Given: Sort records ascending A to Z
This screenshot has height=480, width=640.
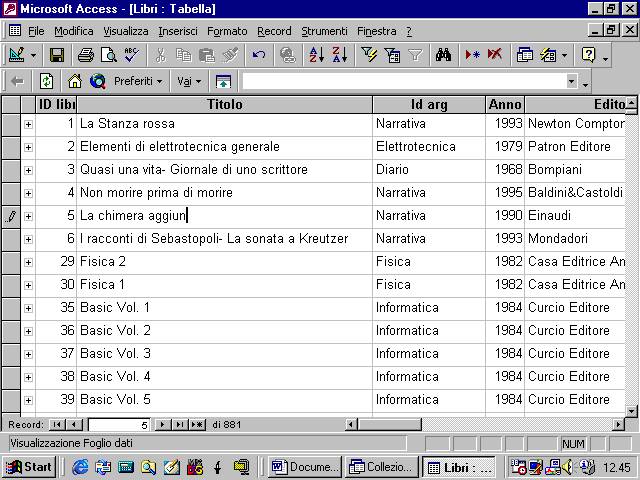Looking at the screenshot, I should click(316, 55).
